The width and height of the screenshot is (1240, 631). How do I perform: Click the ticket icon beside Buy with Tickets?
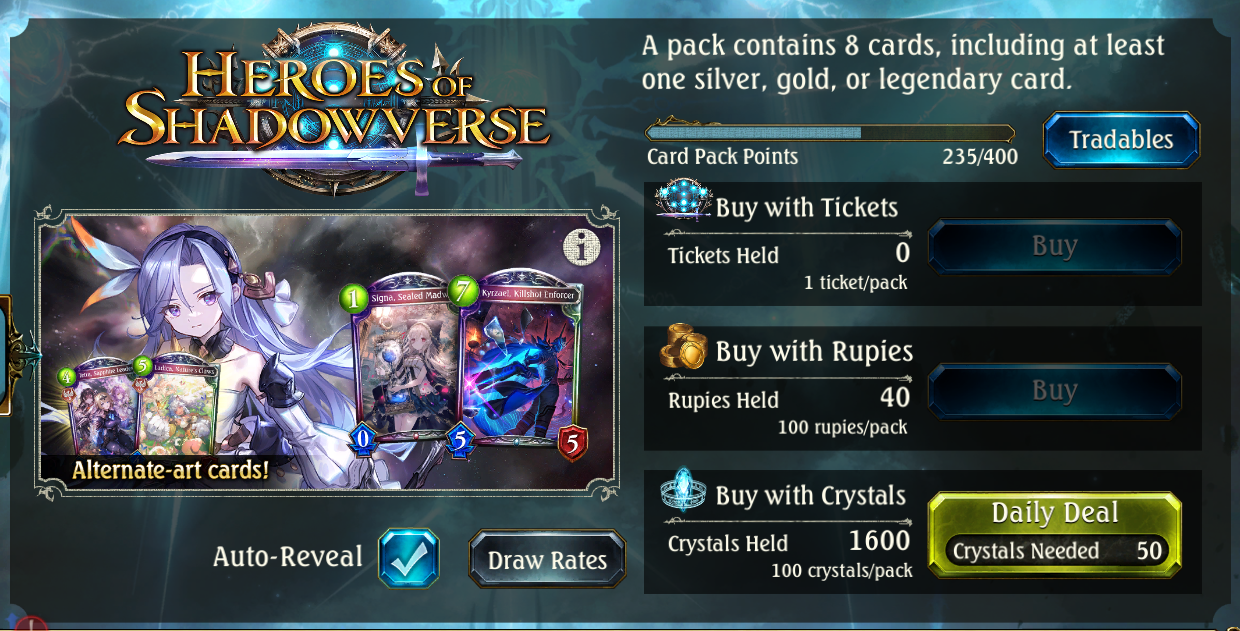684,200
